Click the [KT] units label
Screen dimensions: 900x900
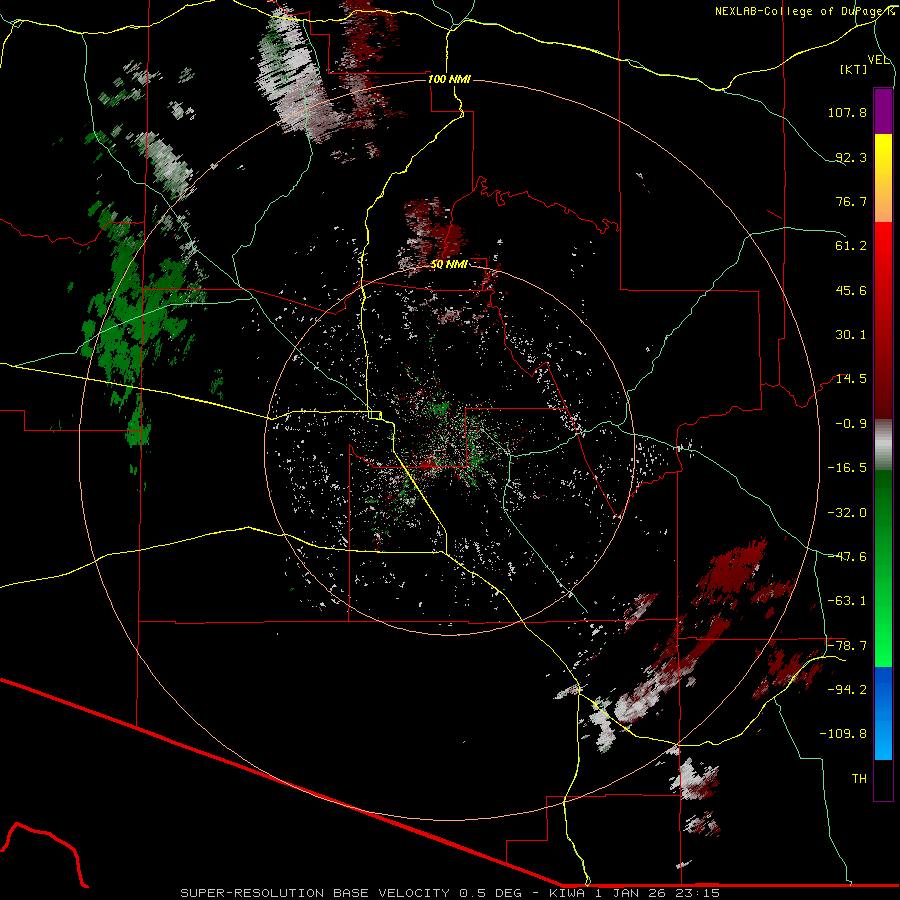click(x=853, y=69)
